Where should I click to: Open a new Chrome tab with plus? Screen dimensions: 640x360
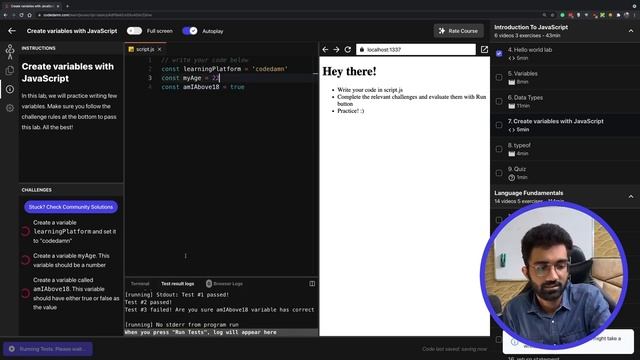(x=67, y=6)
